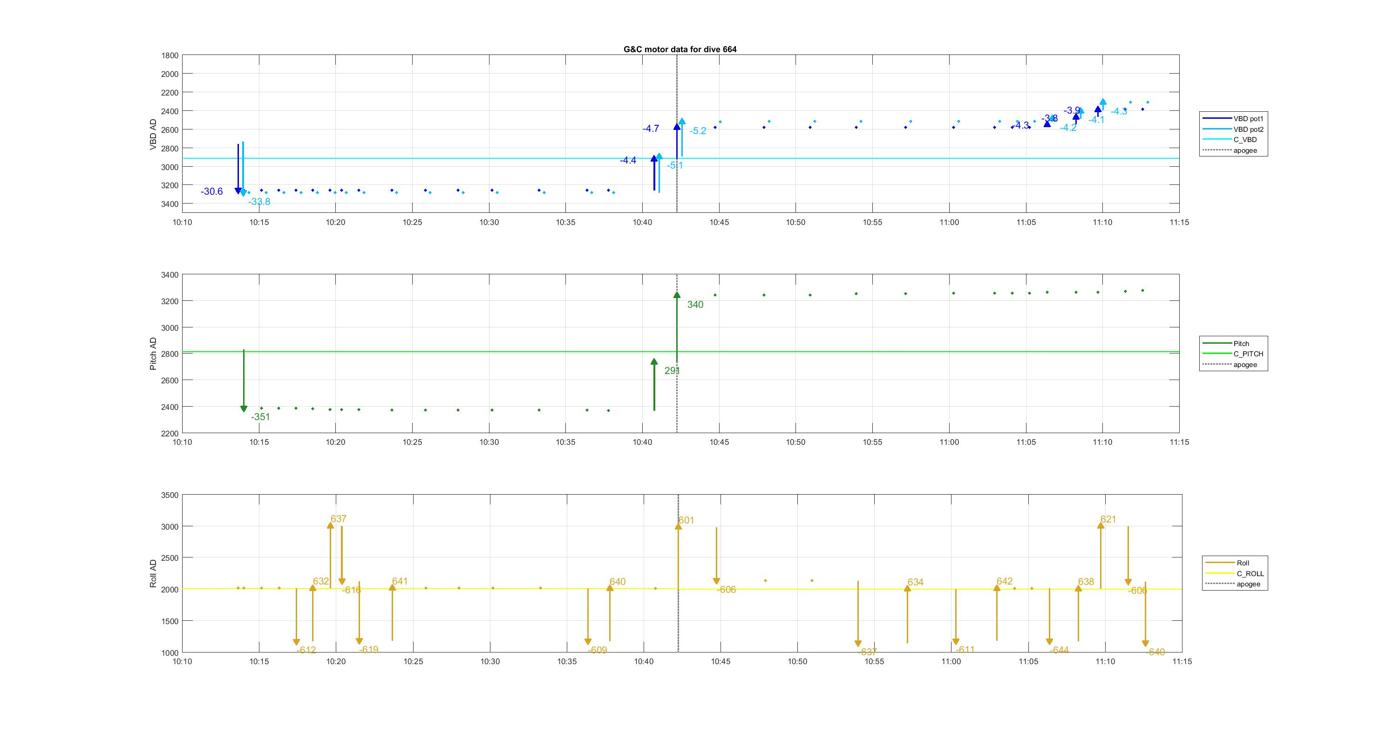Click the 'Roll AD' y-axis label
This screenshot has height=733, width=1400.
(x=153, y=573)
